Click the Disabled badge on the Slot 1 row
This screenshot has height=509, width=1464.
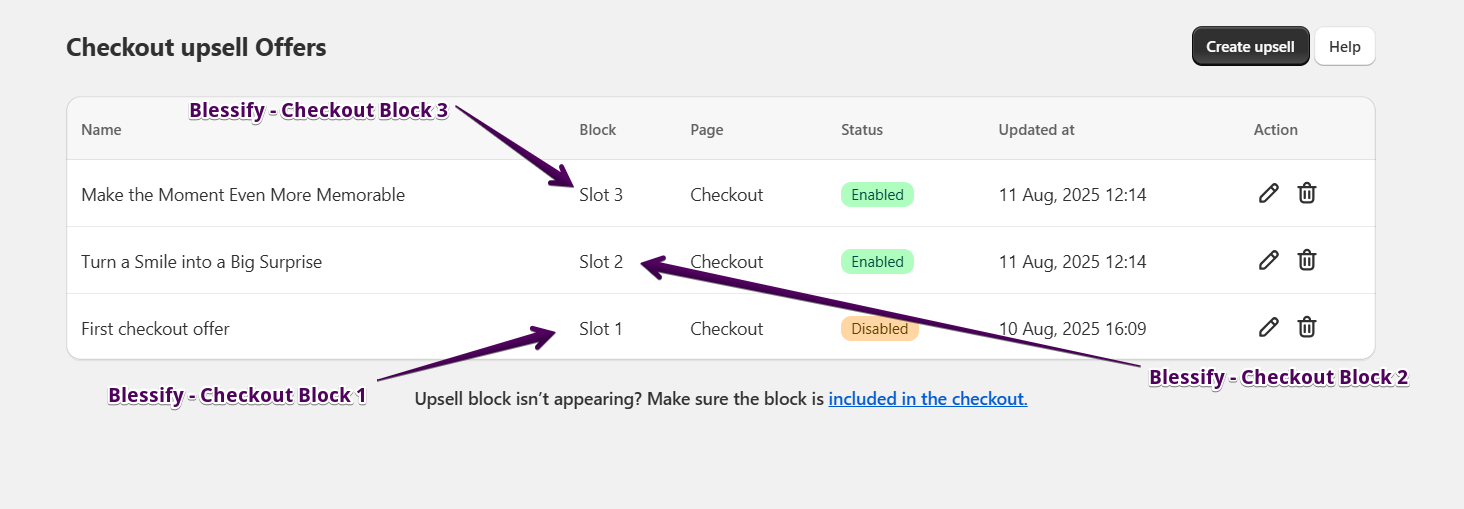(879, 329)
